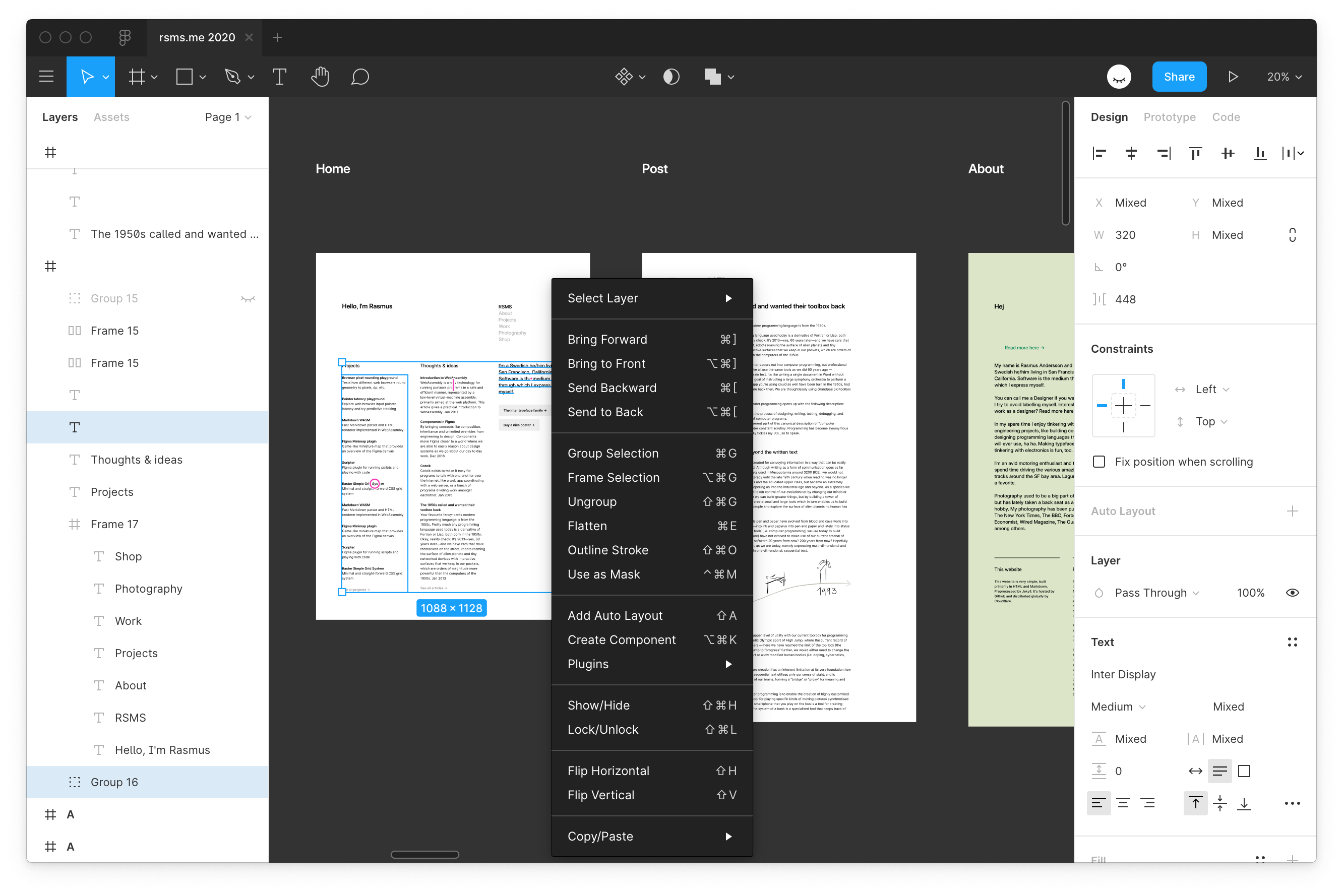This screenshot has height=896, width=1343.
Task: Click Group Selection in context menu
Action: (612, 452)
